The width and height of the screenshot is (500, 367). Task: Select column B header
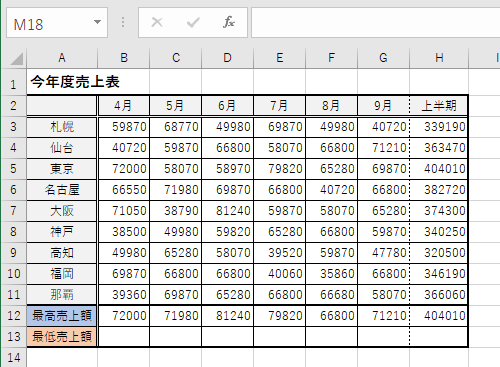[124, 58]
